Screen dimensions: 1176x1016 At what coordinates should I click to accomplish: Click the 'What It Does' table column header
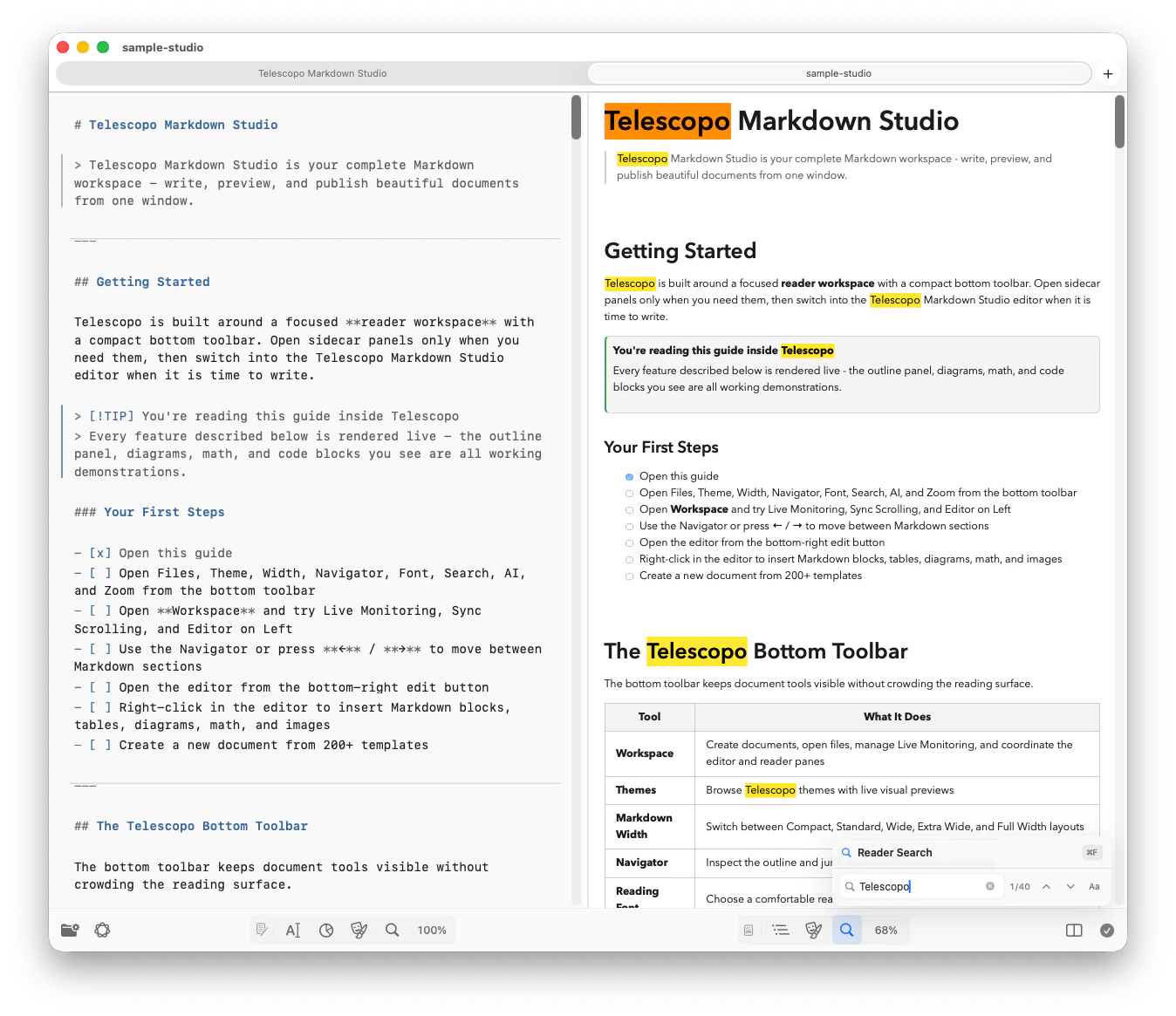click(897, 717)
